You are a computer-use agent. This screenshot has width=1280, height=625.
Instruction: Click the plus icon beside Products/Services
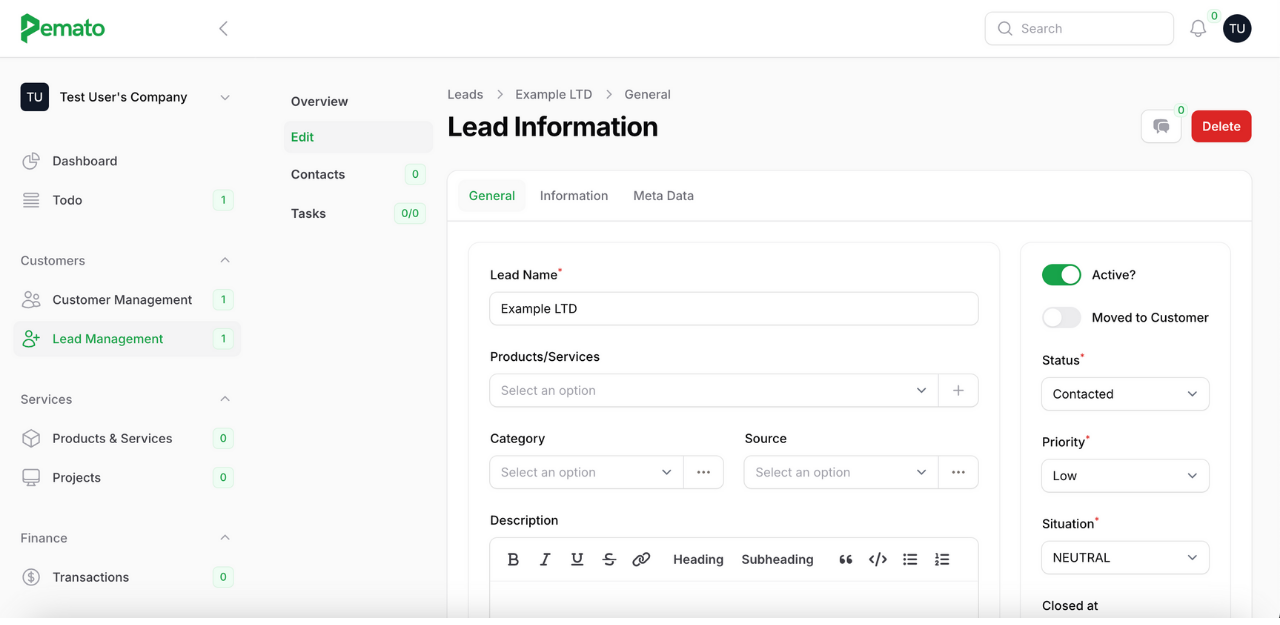pos(958,390)
